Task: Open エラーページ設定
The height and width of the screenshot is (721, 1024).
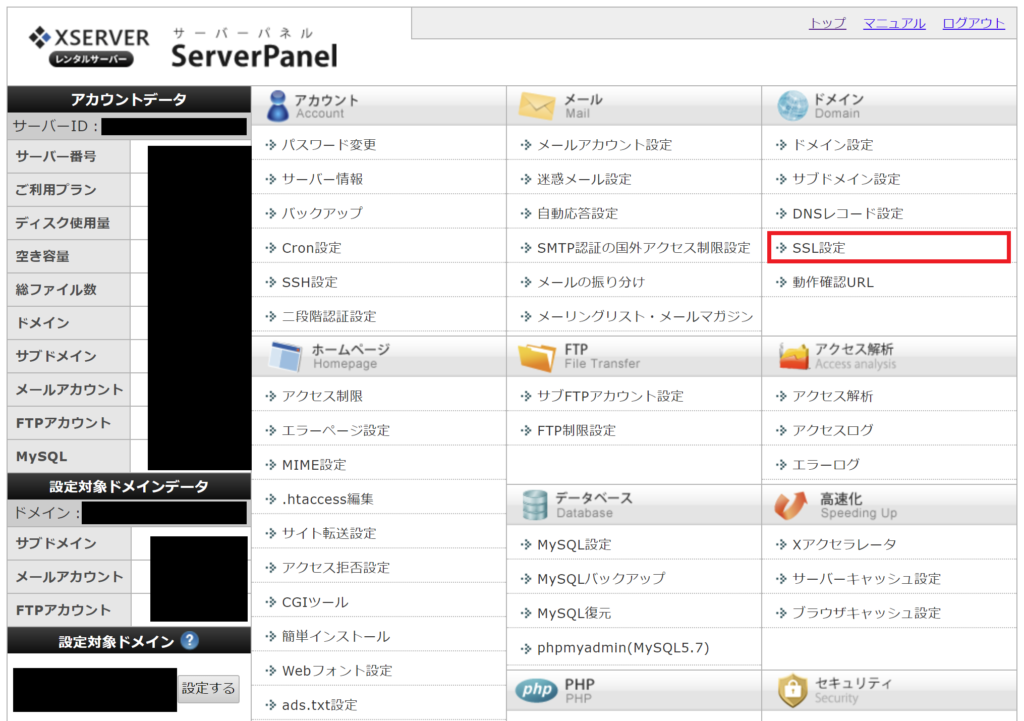Action: 336,430
